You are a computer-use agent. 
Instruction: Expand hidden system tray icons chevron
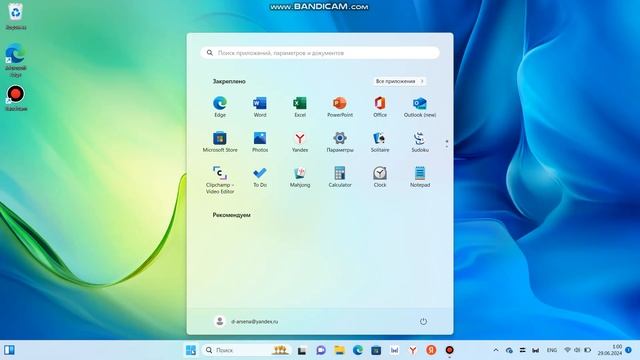496,350
